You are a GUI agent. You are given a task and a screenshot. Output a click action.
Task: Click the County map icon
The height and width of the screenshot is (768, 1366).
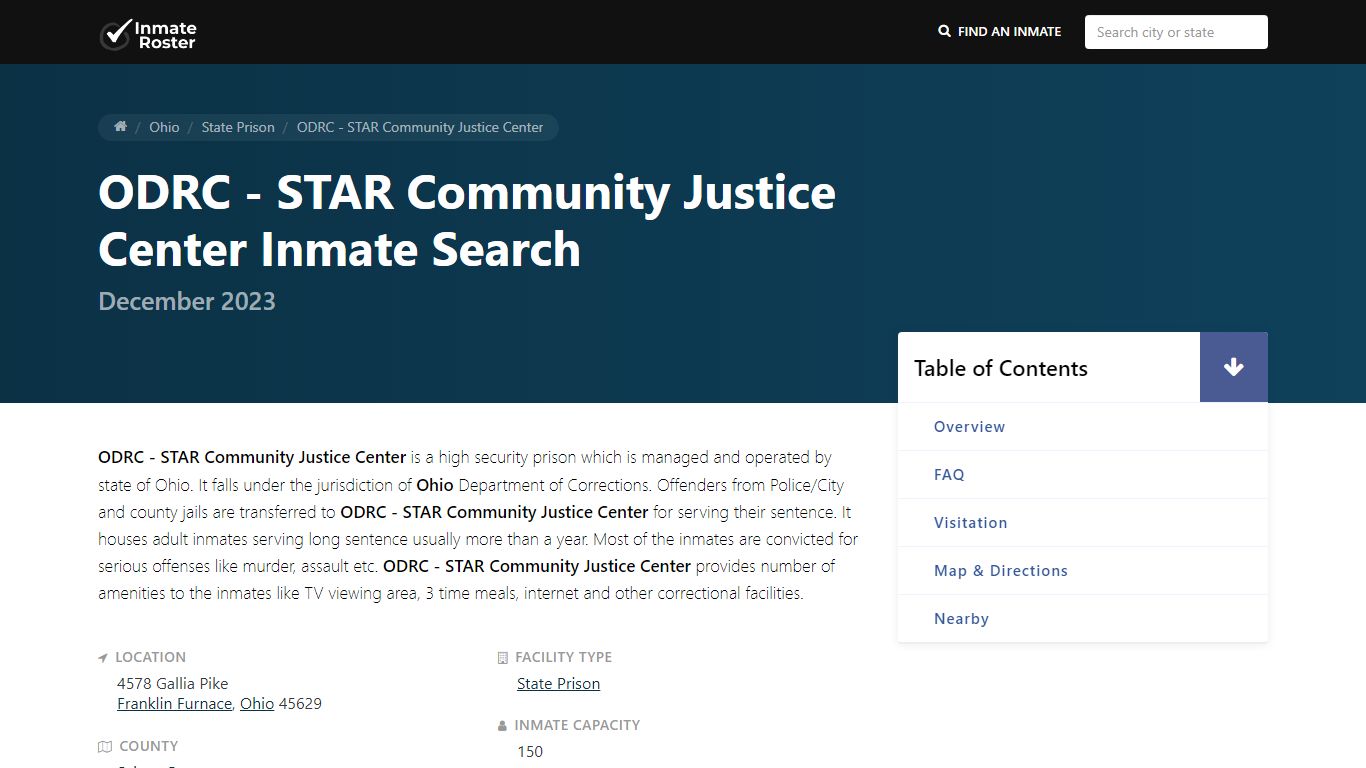105,747
